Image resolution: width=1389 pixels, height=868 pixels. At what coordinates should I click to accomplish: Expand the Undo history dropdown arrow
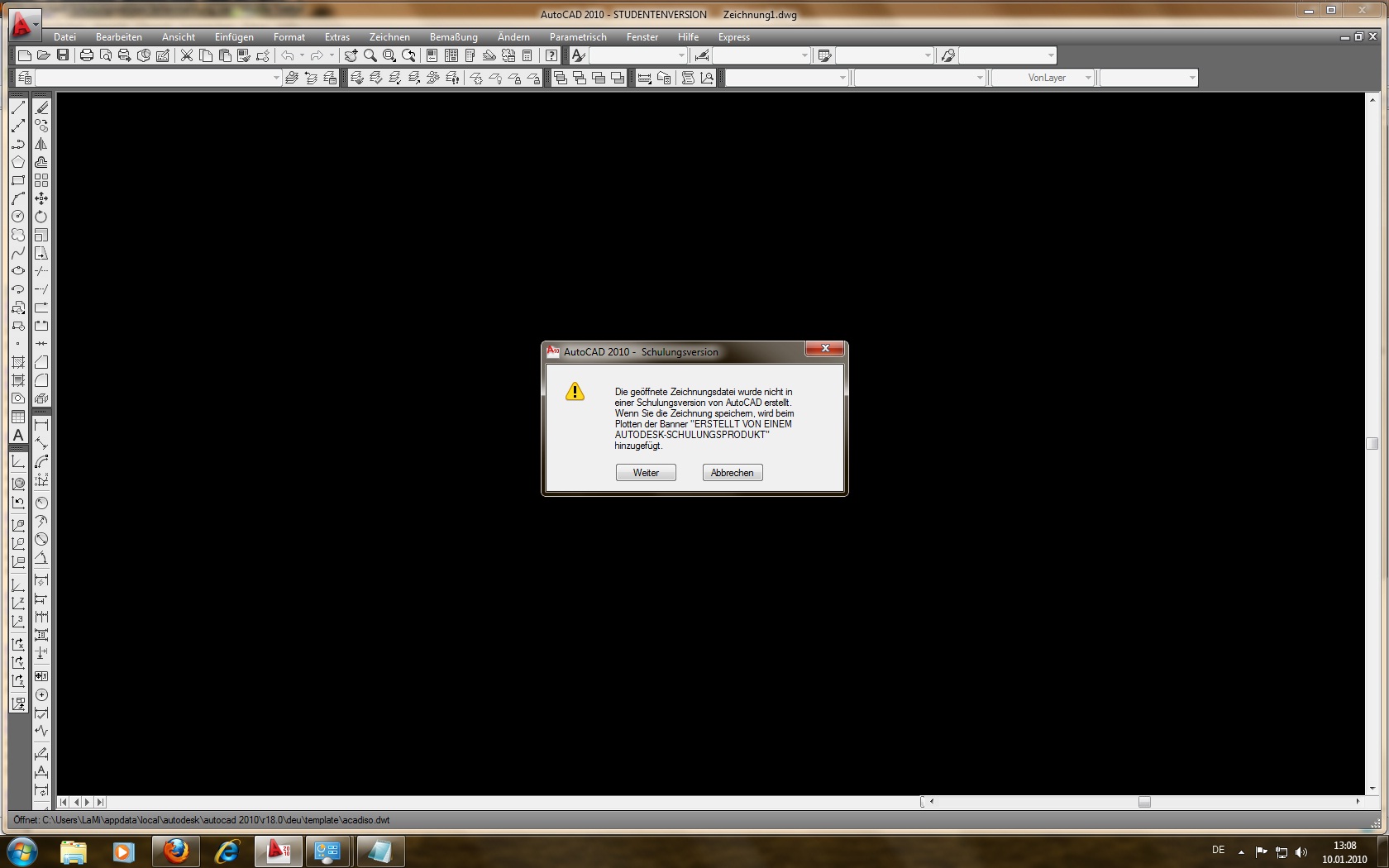[302, 55]
